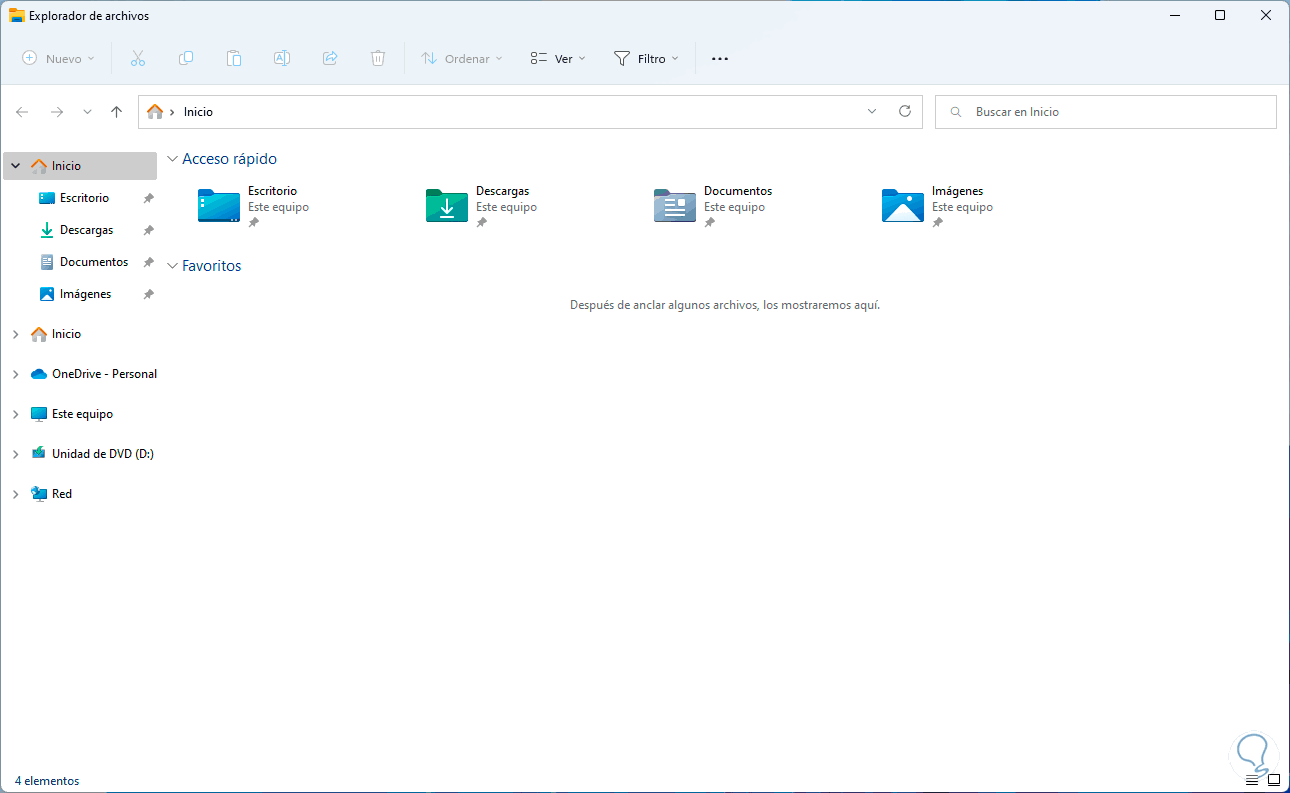1290x793 pixels.
Task: Select the Imágenes folder in Acceso rápido
Action: point(938,206)
